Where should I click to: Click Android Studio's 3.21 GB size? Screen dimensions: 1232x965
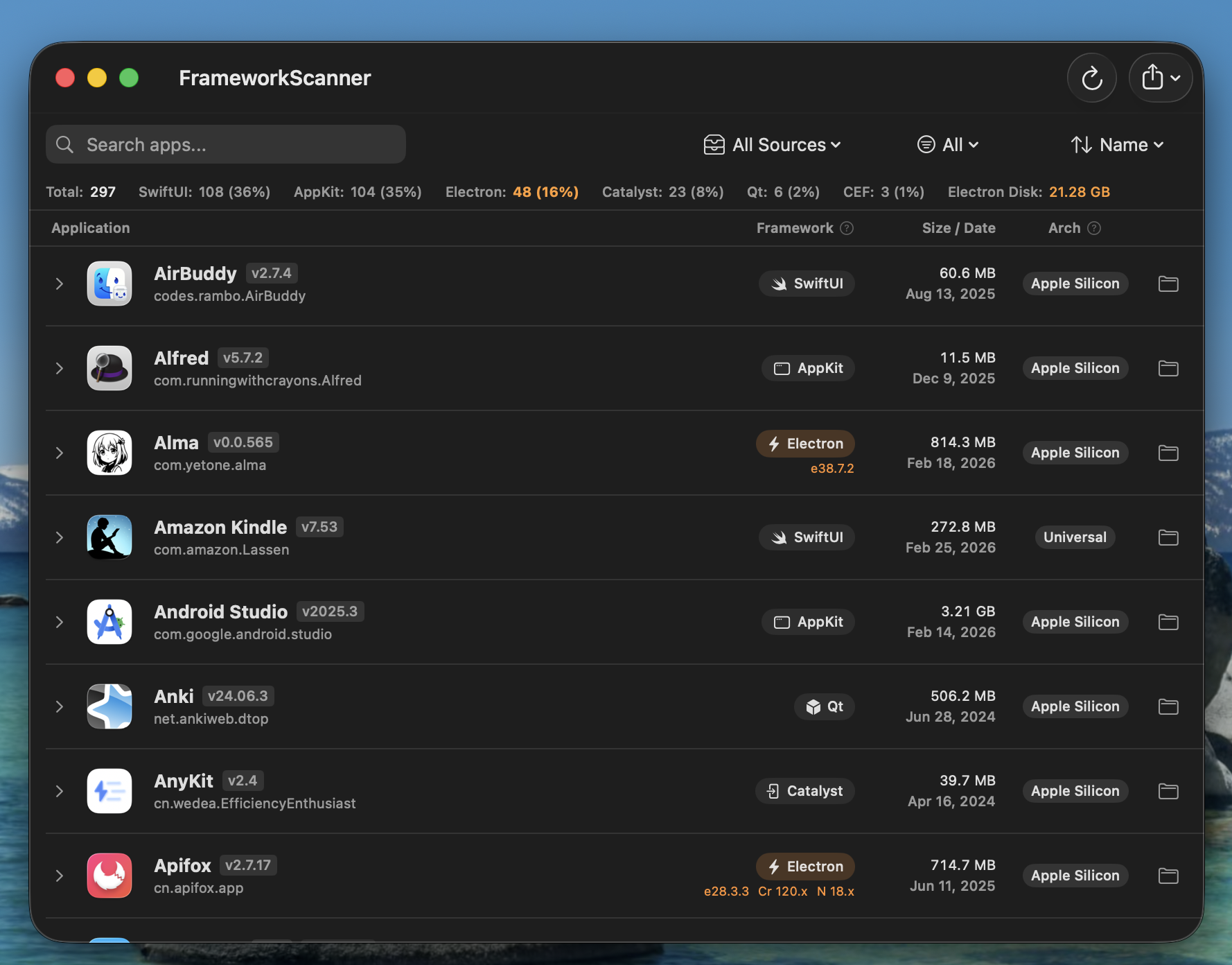pyautogui.click(x=968, y=611)
